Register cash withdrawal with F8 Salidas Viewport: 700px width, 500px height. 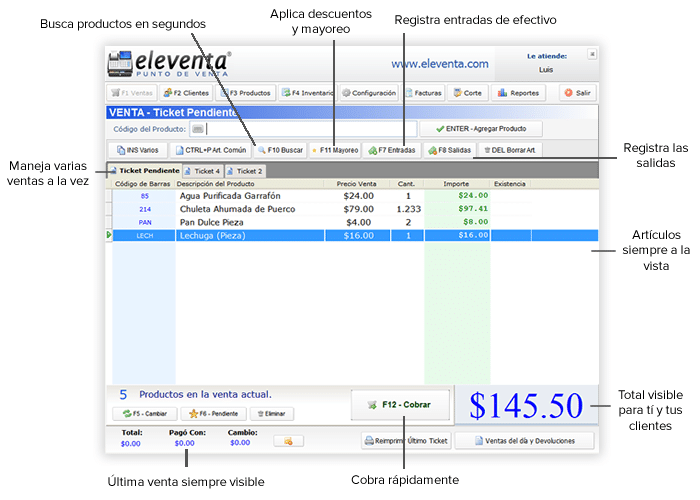[x=448, y=150]
